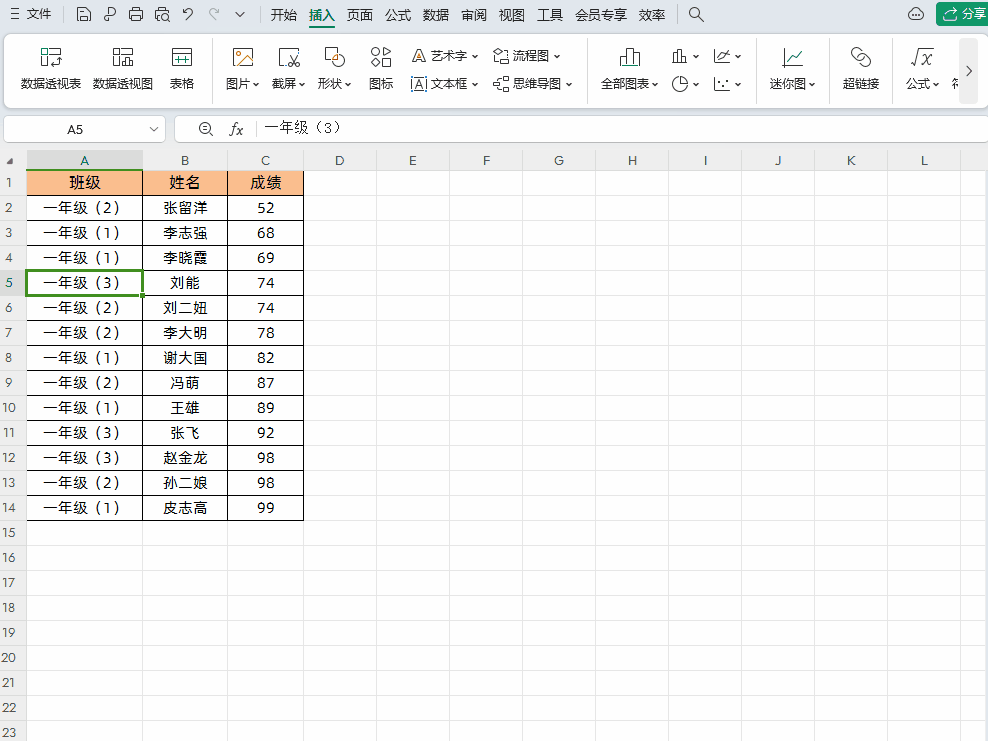Viewport: 988px width, 741px height.
Task: Click the cloud sync icon
Action: point(916,14)
